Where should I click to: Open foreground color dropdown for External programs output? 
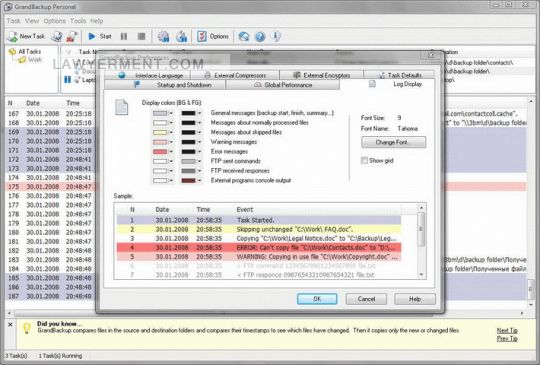tap(199, 181)
